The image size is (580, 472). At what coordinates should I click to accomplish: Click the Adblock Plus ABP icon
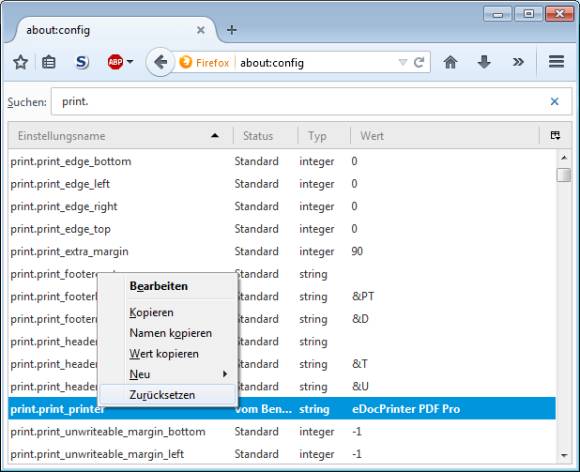[115, 62]
